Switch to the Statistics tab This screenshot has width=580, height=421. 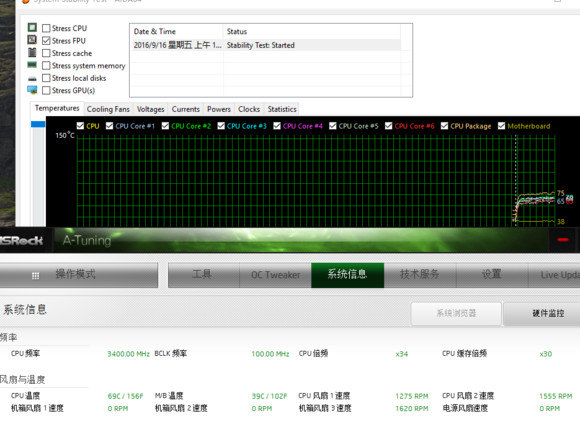click(282, 109)
